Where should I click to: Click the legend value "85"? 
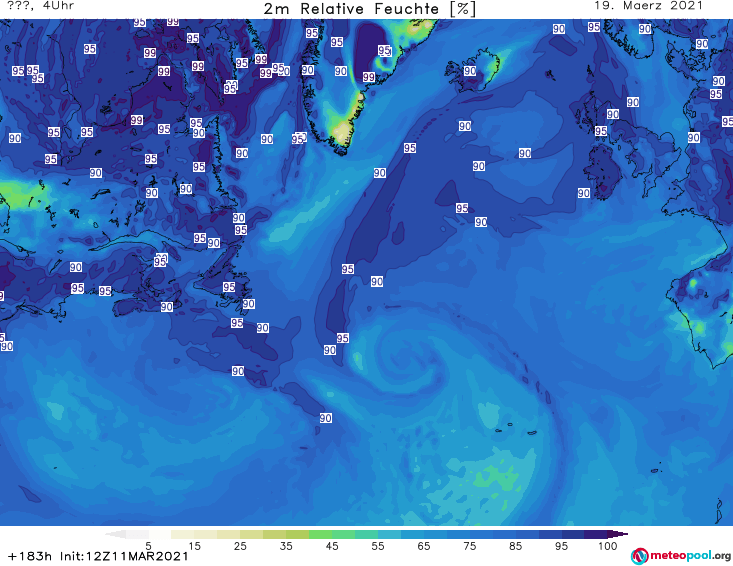tap(516, 546)
